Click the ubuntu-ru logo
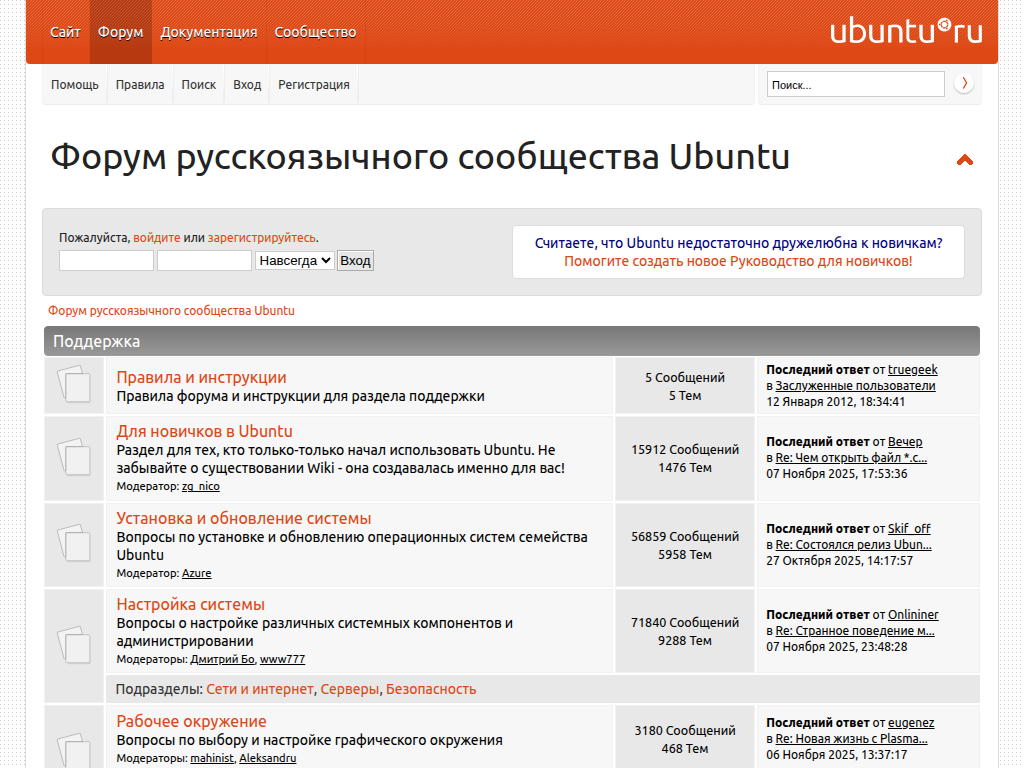1024x768 pixels. tap(906, 31)
